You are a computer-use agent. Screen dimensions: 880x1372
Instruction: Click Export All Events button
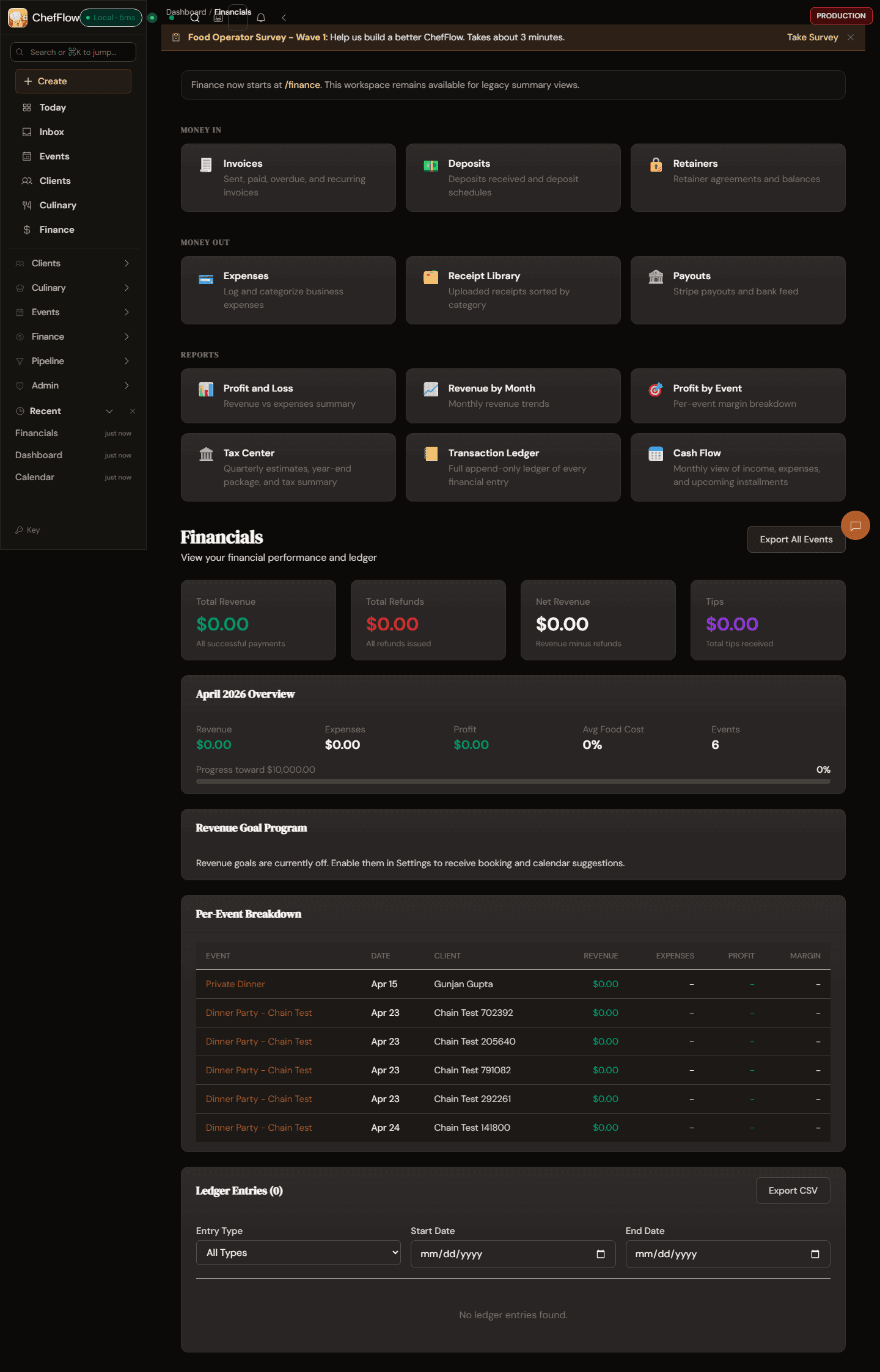(x=796, y=539)
